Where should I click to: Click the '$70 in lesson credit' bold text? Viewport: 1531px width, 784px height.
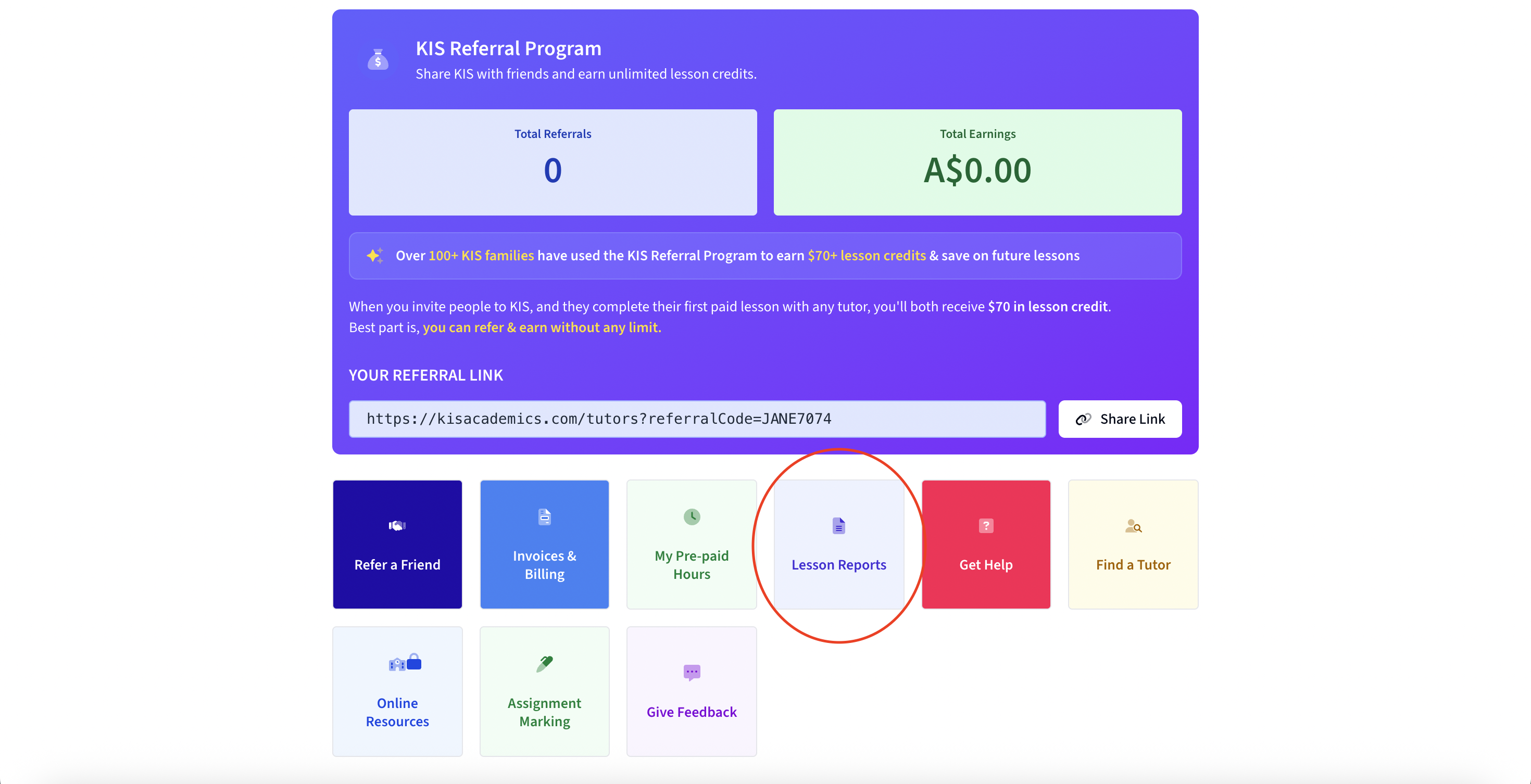click(1048, 307)
